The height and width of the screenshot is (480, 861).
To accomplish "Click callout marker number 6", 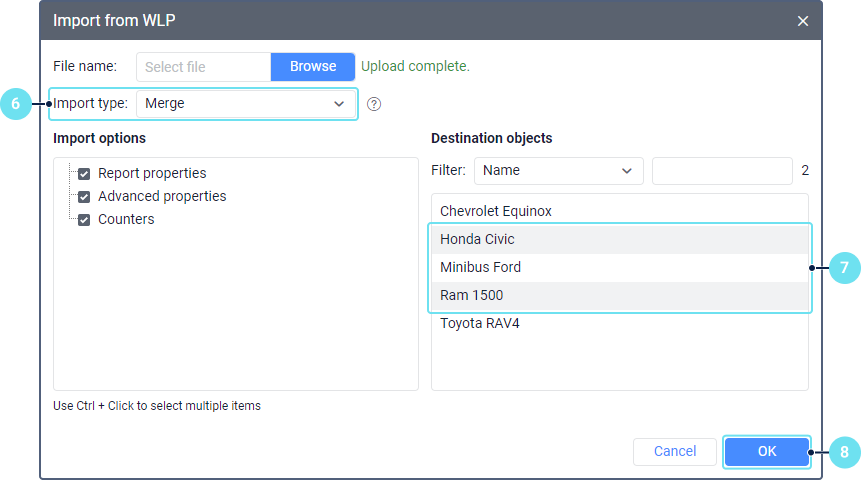I will pos(15,104).
